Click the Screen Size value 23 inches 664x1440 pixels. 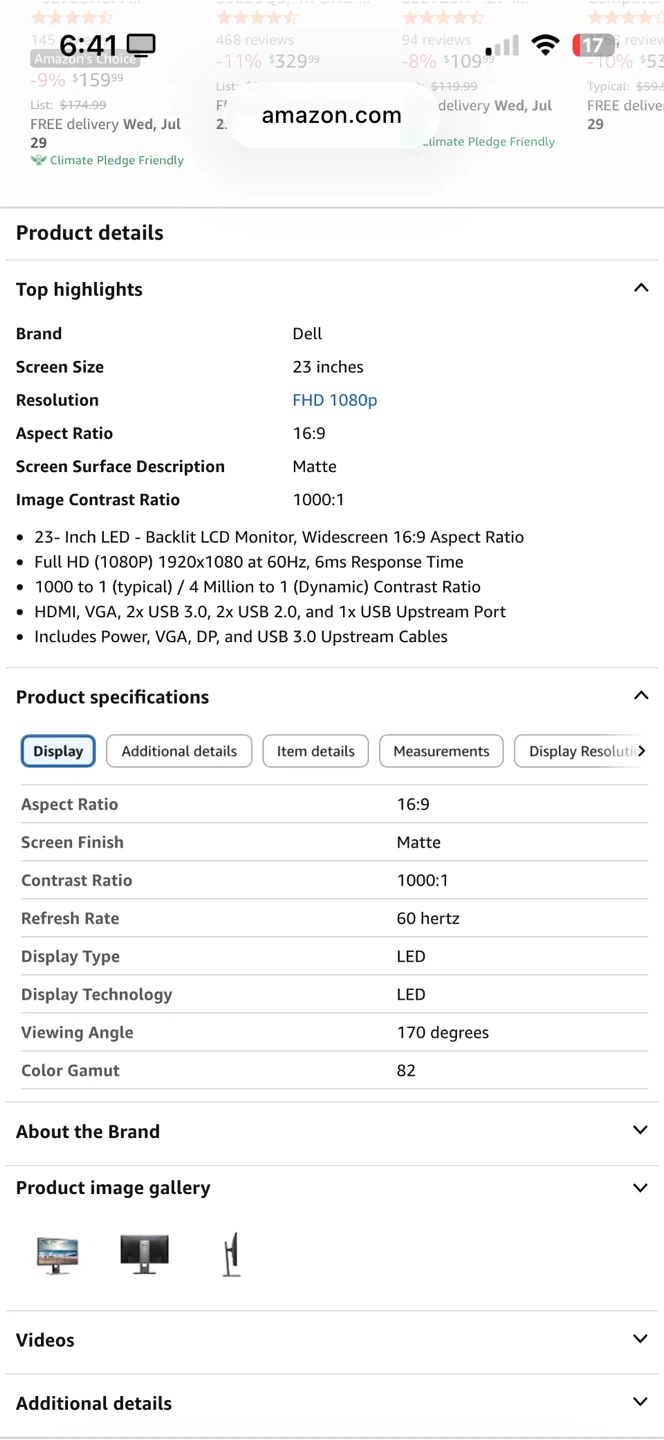coord(328,367)
